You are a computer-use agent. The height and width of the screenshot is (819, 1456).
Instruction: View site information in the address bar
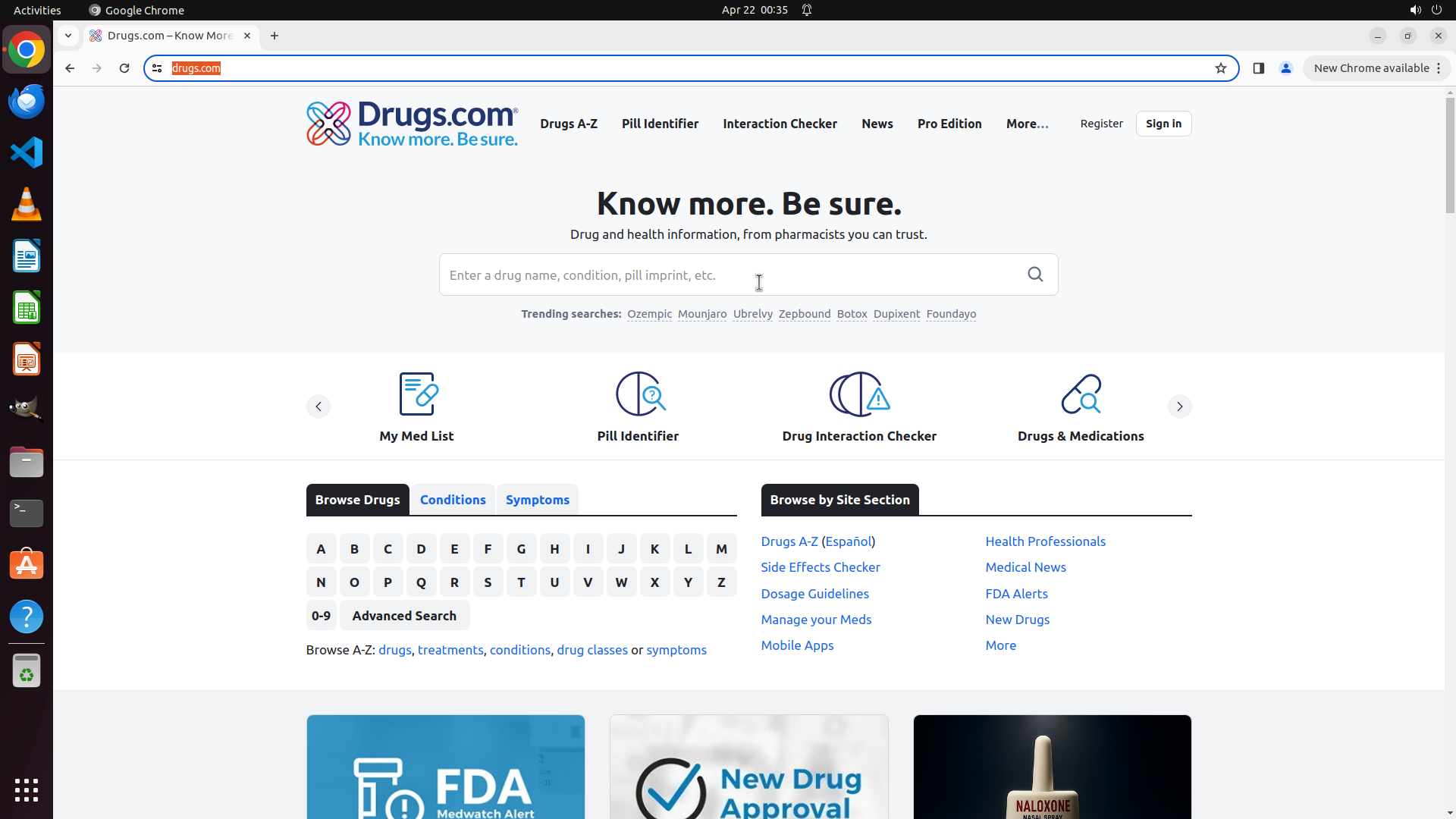click(157, 68)
